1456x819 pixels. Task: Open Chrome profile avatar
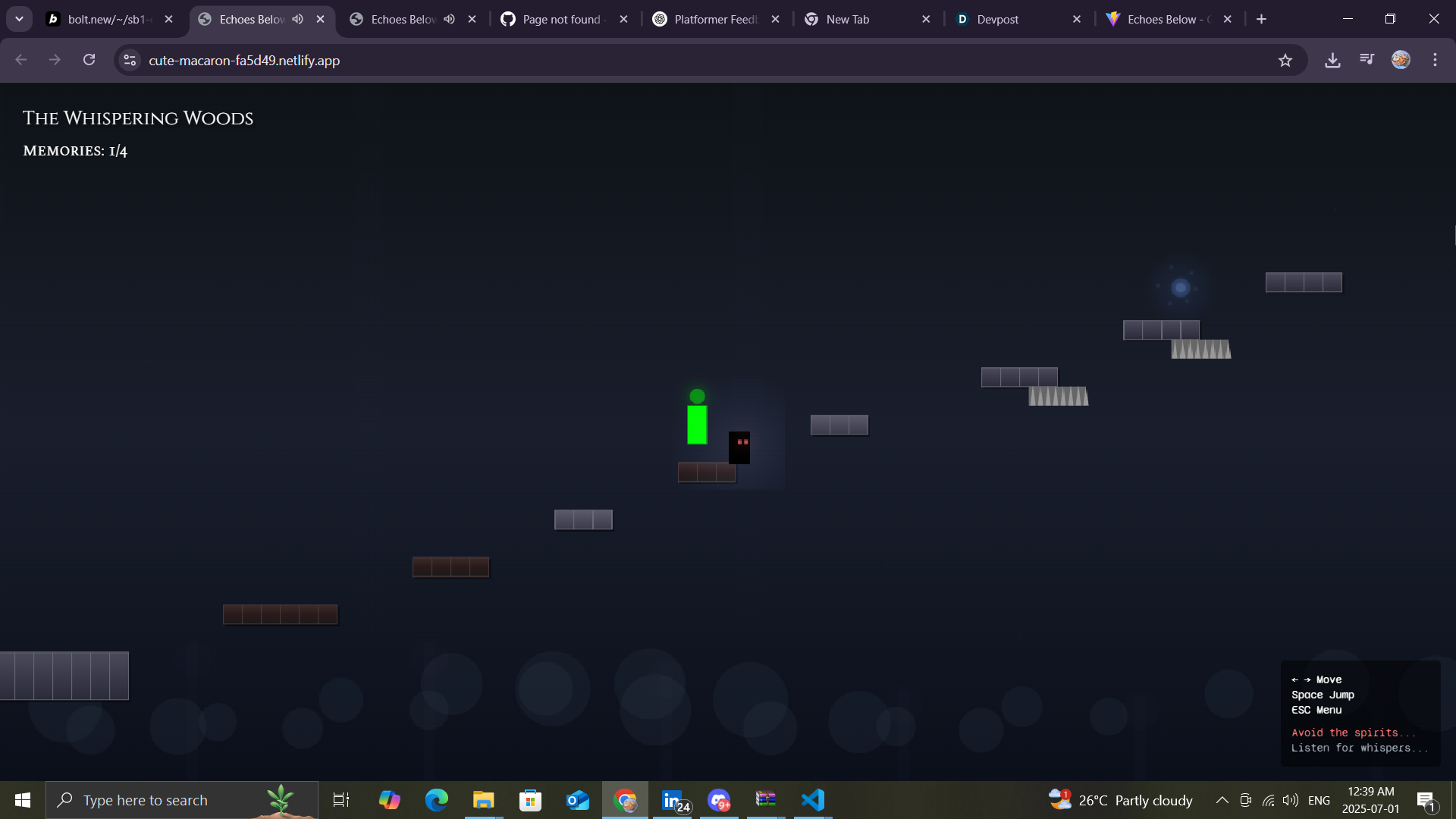coord(1401,60)
